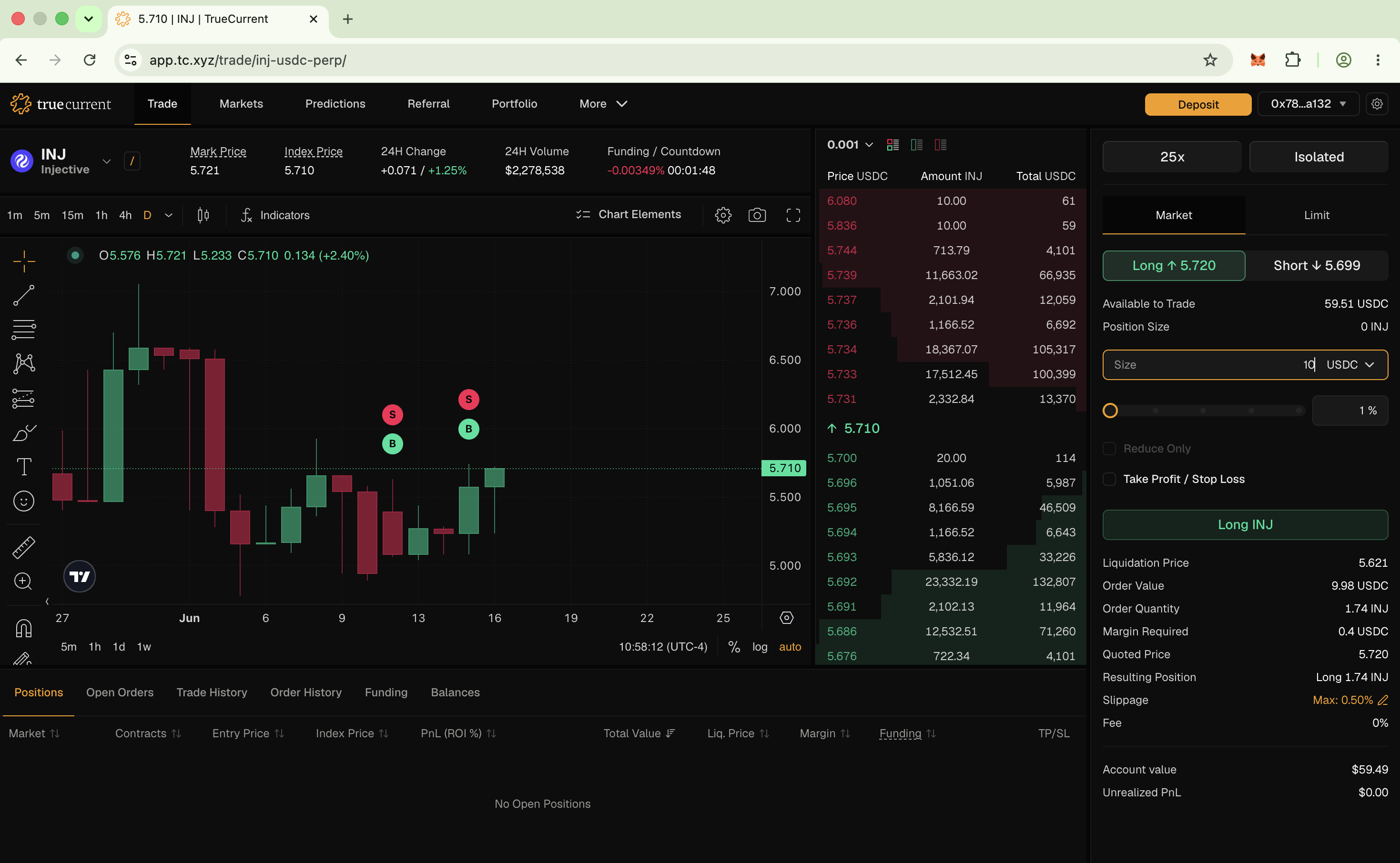Open the app settings gear near wallet
The height and width of the screenshot is (863, 1400).
pos(1377,104)
